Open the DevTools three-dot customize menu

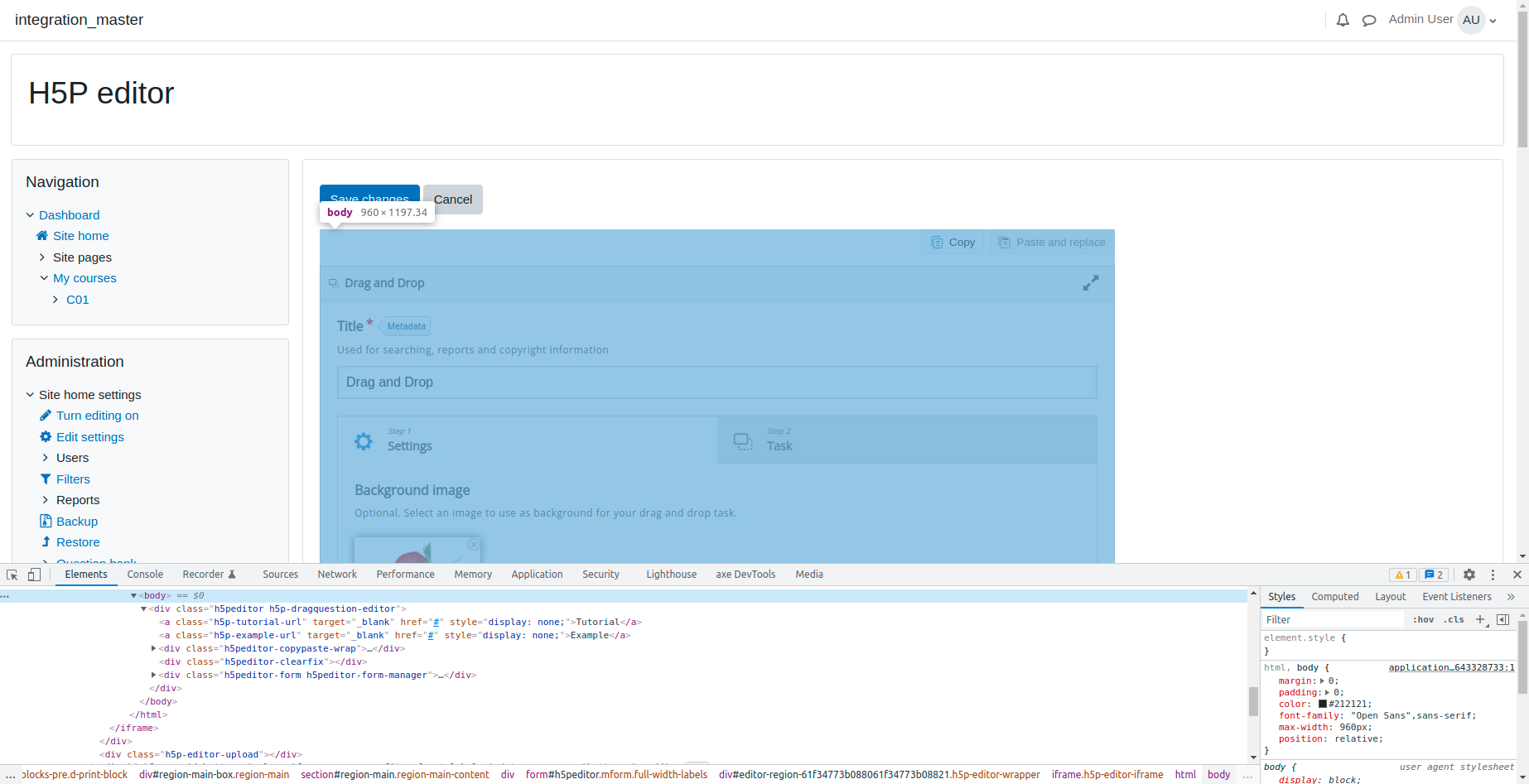pos(1493,575)
